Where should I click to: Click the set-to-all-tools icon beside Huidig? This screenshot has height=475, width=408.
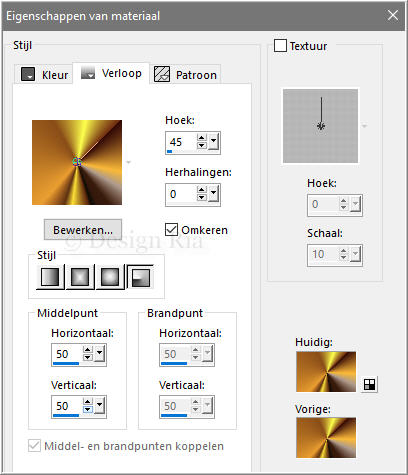pos(369,384)
